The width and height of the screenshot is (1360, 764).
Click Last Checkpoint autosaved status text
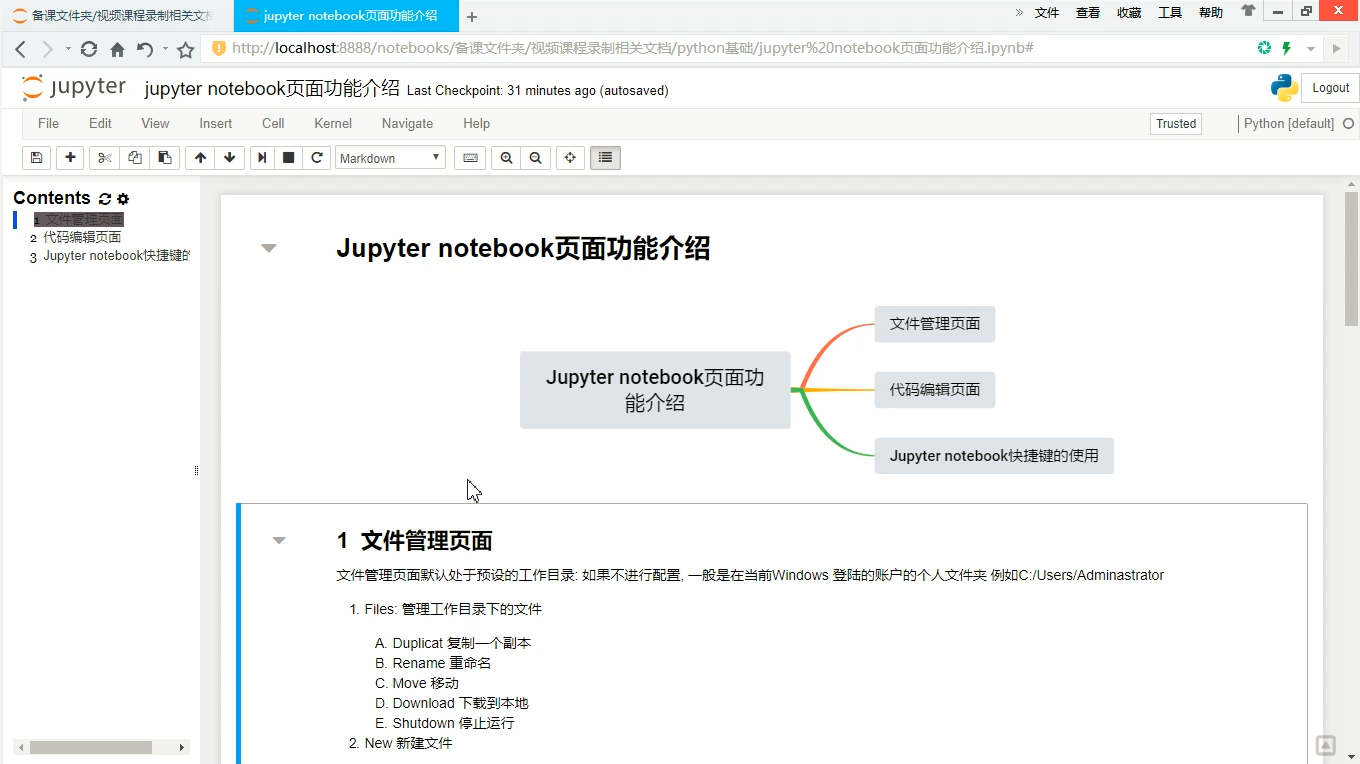click(x=538, y=90)
